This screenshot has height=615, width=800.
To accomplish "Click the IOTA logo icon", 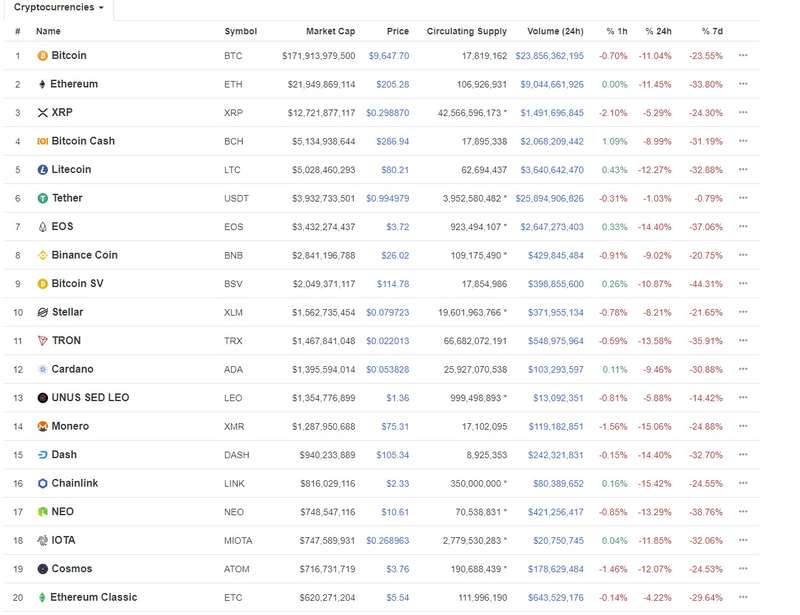I will (x=40, y=540).
